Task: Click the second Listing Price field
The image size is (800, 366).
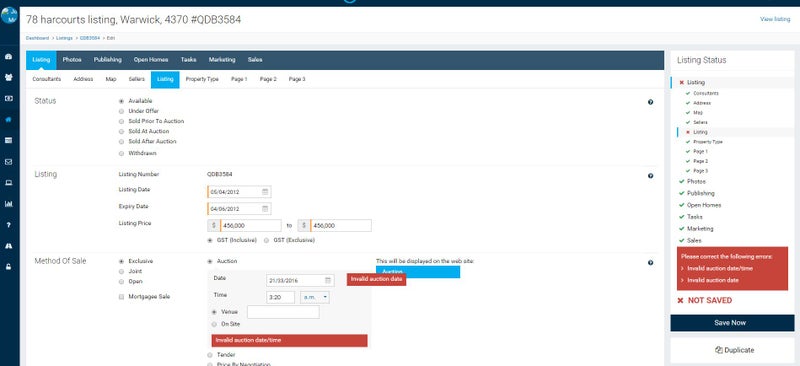Action: click(340, 226)
